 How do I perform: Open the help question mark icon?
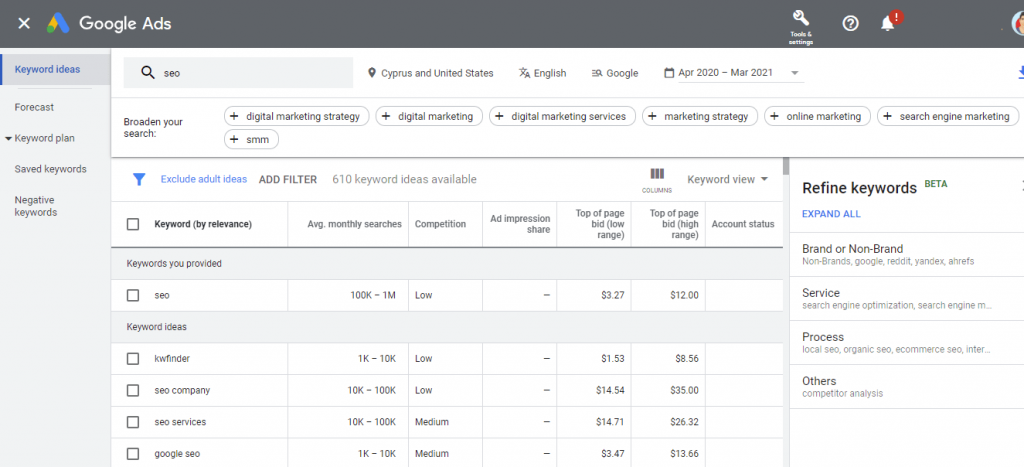[x=850, y=24]
